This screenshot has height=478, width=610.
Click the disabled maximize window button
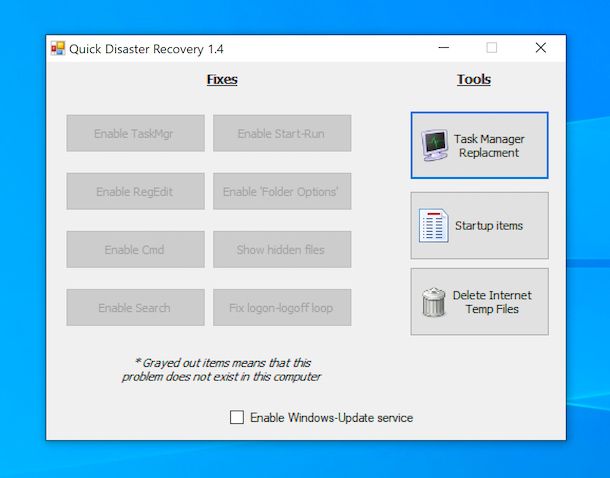coord(492,48)
